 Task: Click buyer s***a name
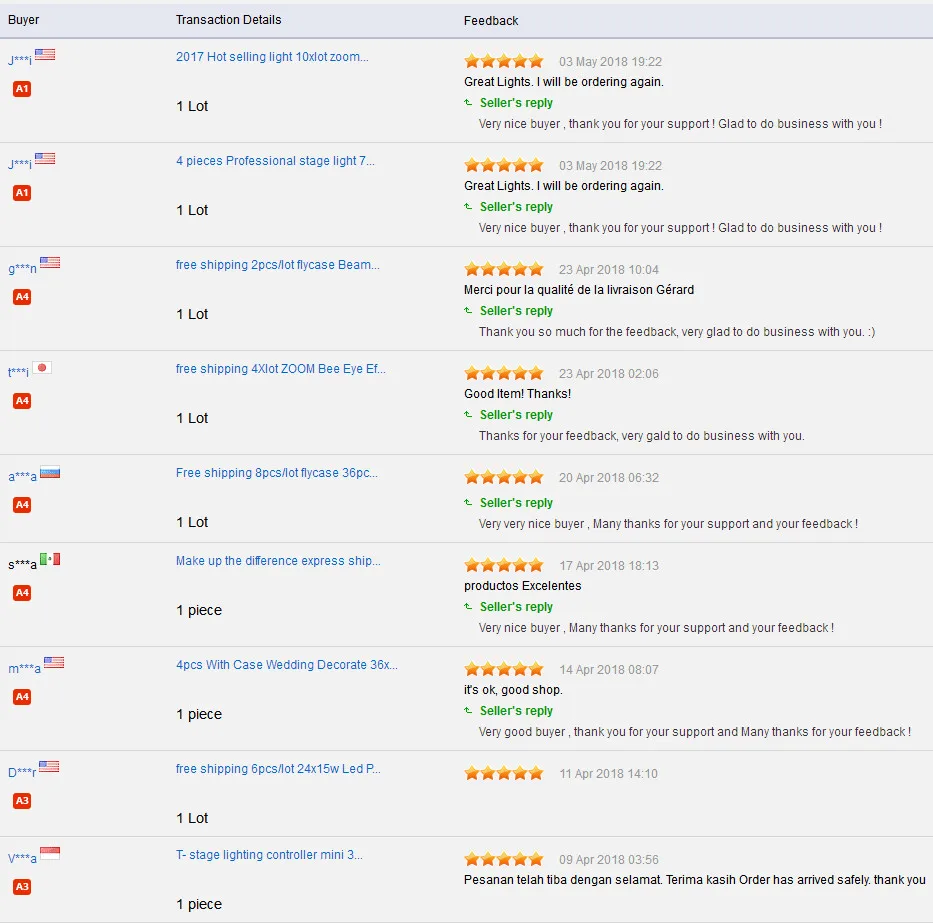pyautogui.click(x=22, y=564)
